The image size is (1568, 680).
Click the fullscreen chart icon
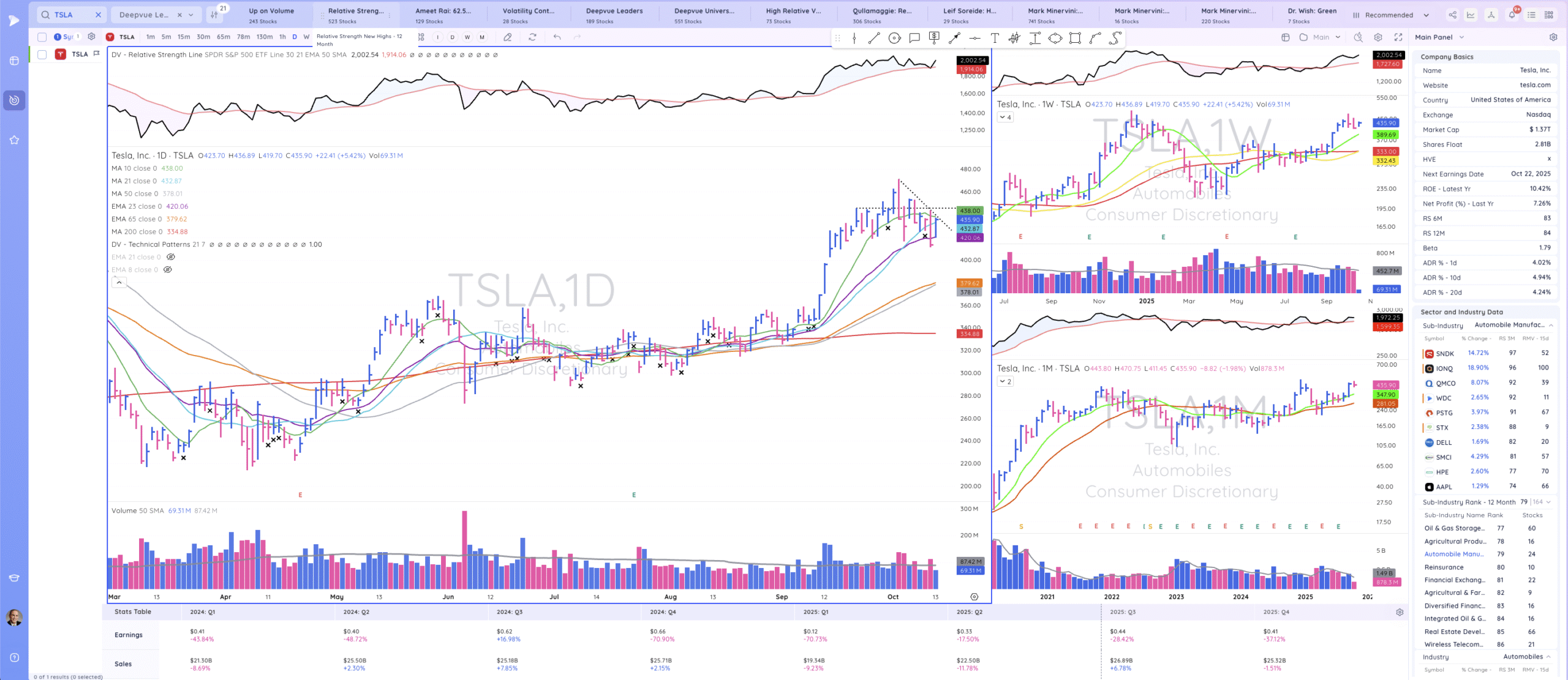1398,37
